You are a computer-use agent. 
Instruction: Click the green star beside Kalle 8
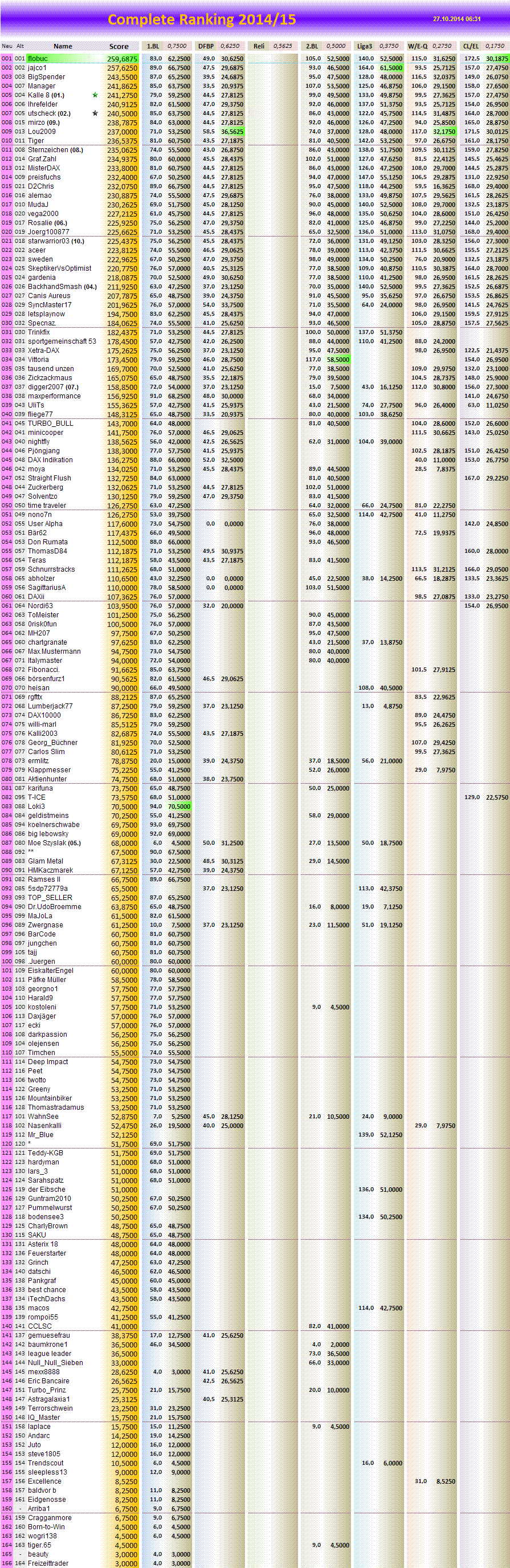click(95, 95)
